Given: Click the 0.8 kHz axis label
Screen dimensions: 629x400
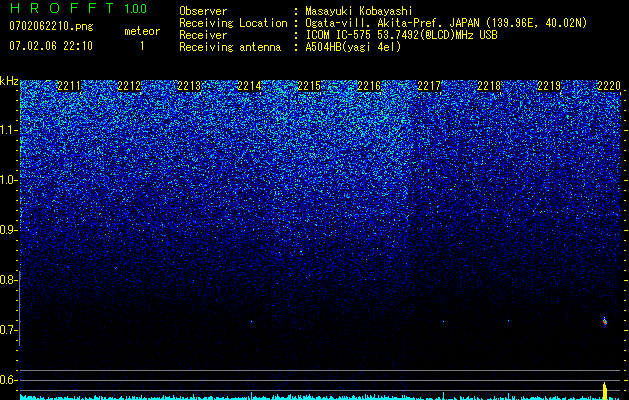Looking at the screenshot, I should coord(9,280).
